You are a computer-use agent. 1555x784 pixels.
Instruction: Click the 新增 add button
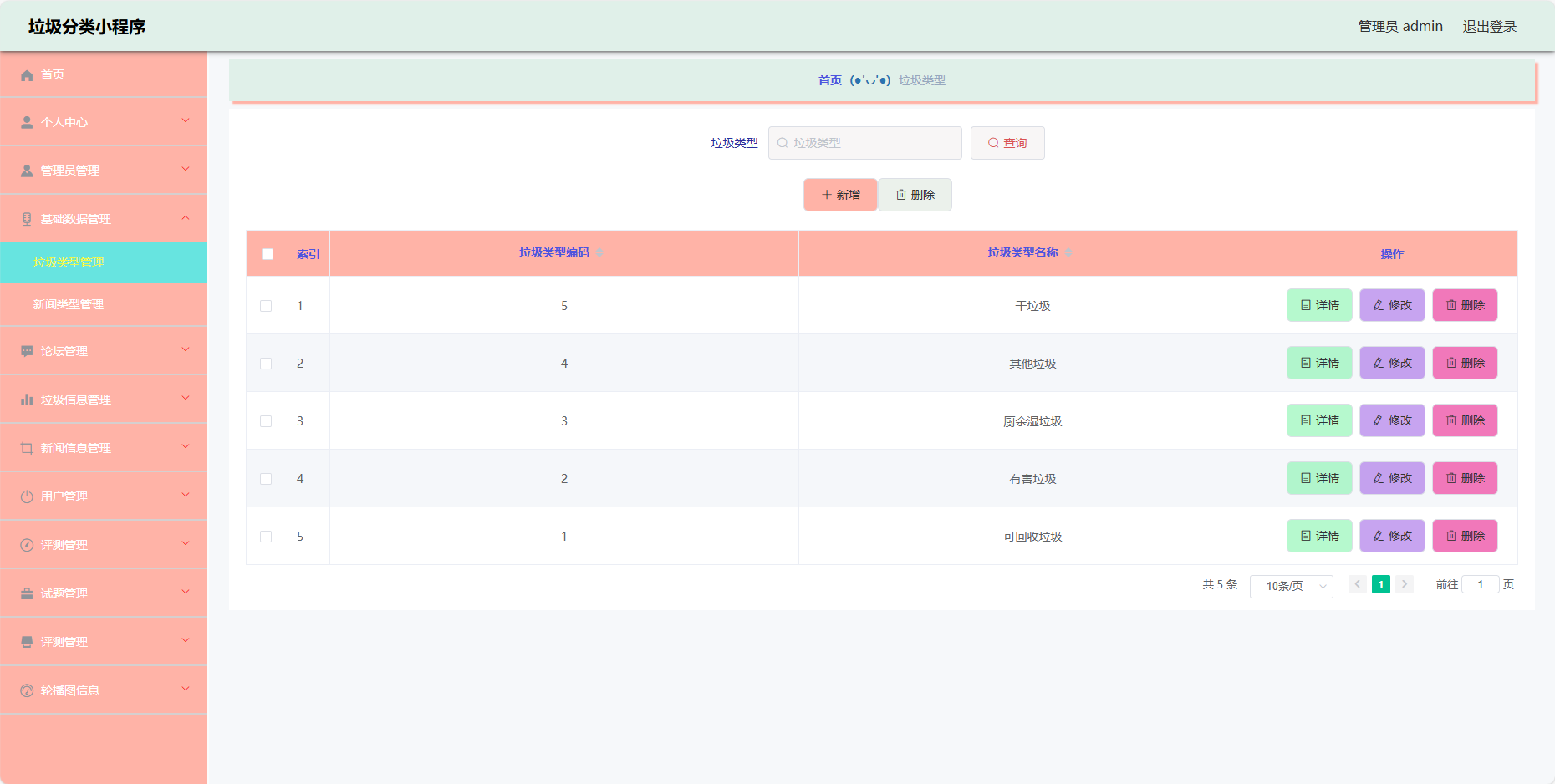[840, 195]
